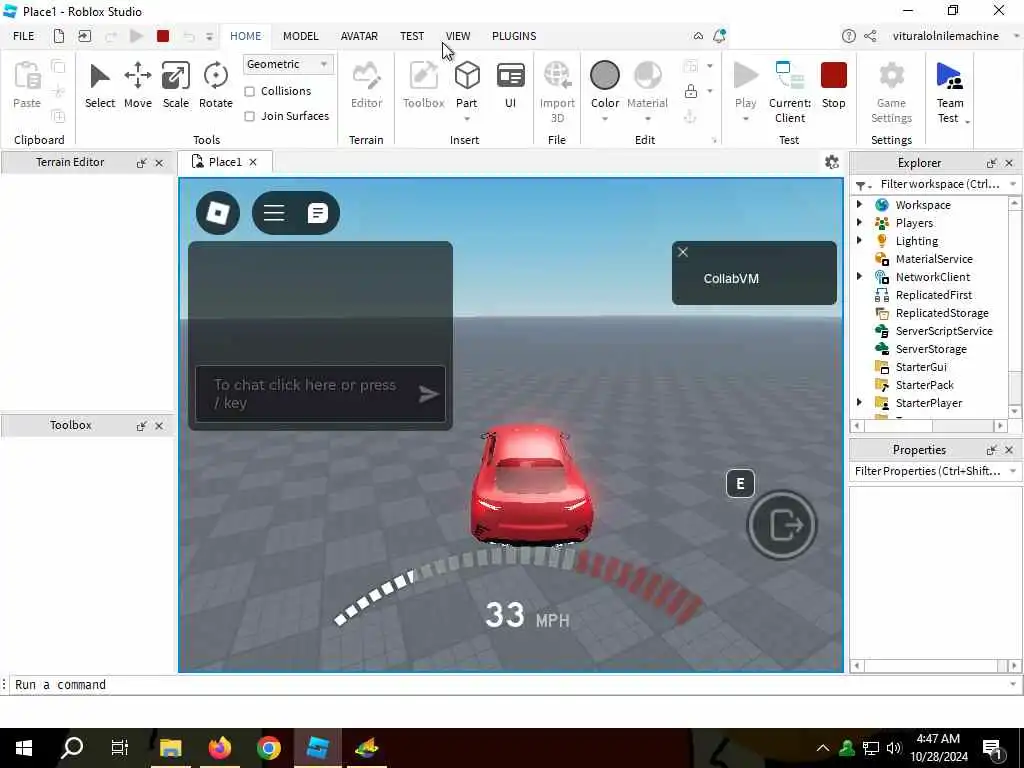
Task: Expand the Lighting tree node
Action: [859, 240]
